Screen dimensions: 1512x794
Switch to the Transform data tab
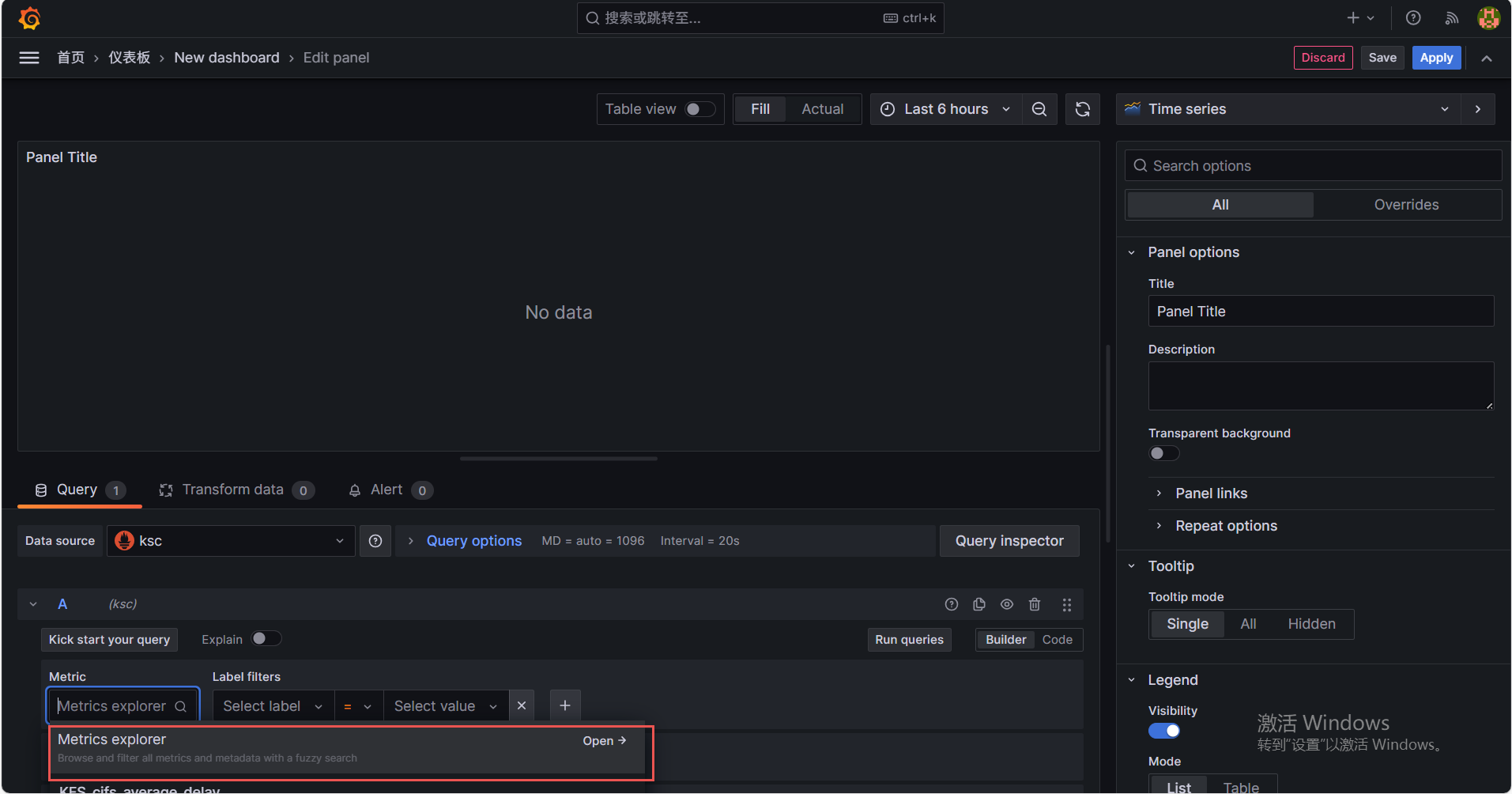point(233,490)
